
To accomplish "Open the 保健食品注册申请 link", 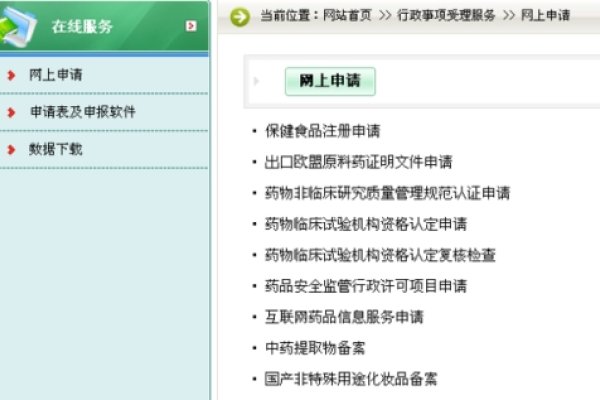I will (x=323, y=131).
